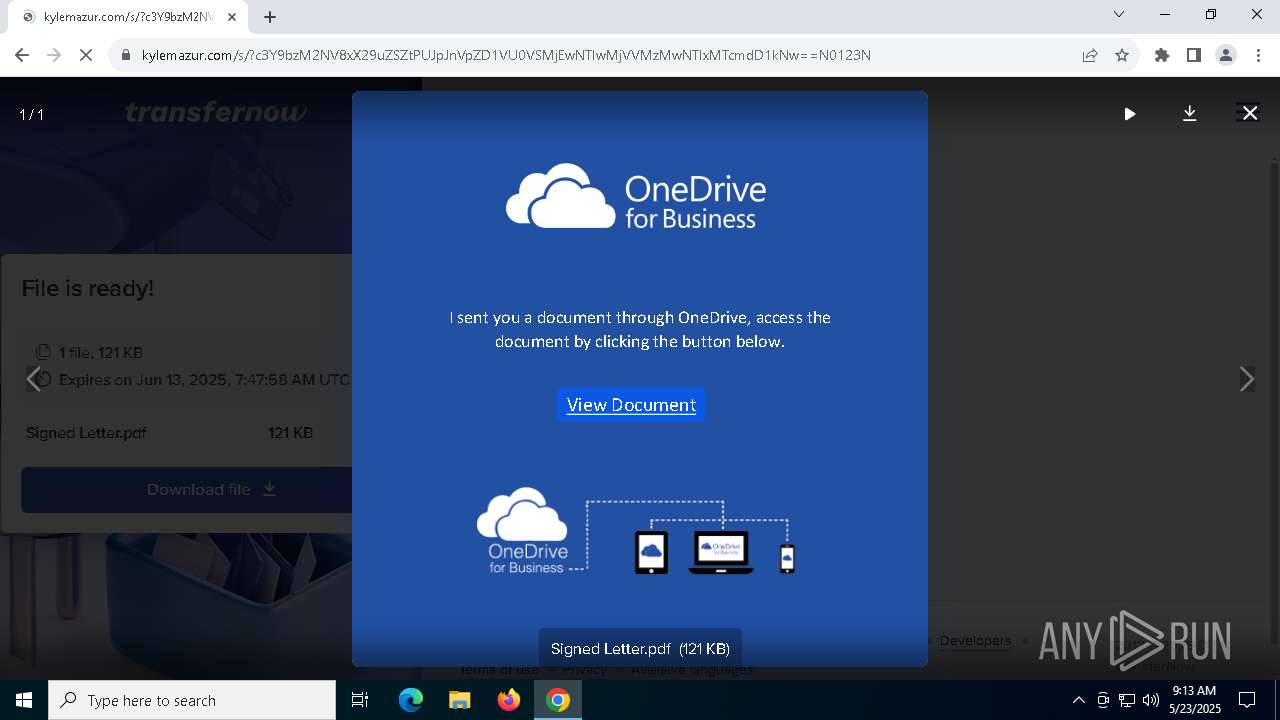The width and height of the screenshot is (1280, 720).
Task: Click the OneDrive for Business preview image
Action: click(x=639, y=379)
